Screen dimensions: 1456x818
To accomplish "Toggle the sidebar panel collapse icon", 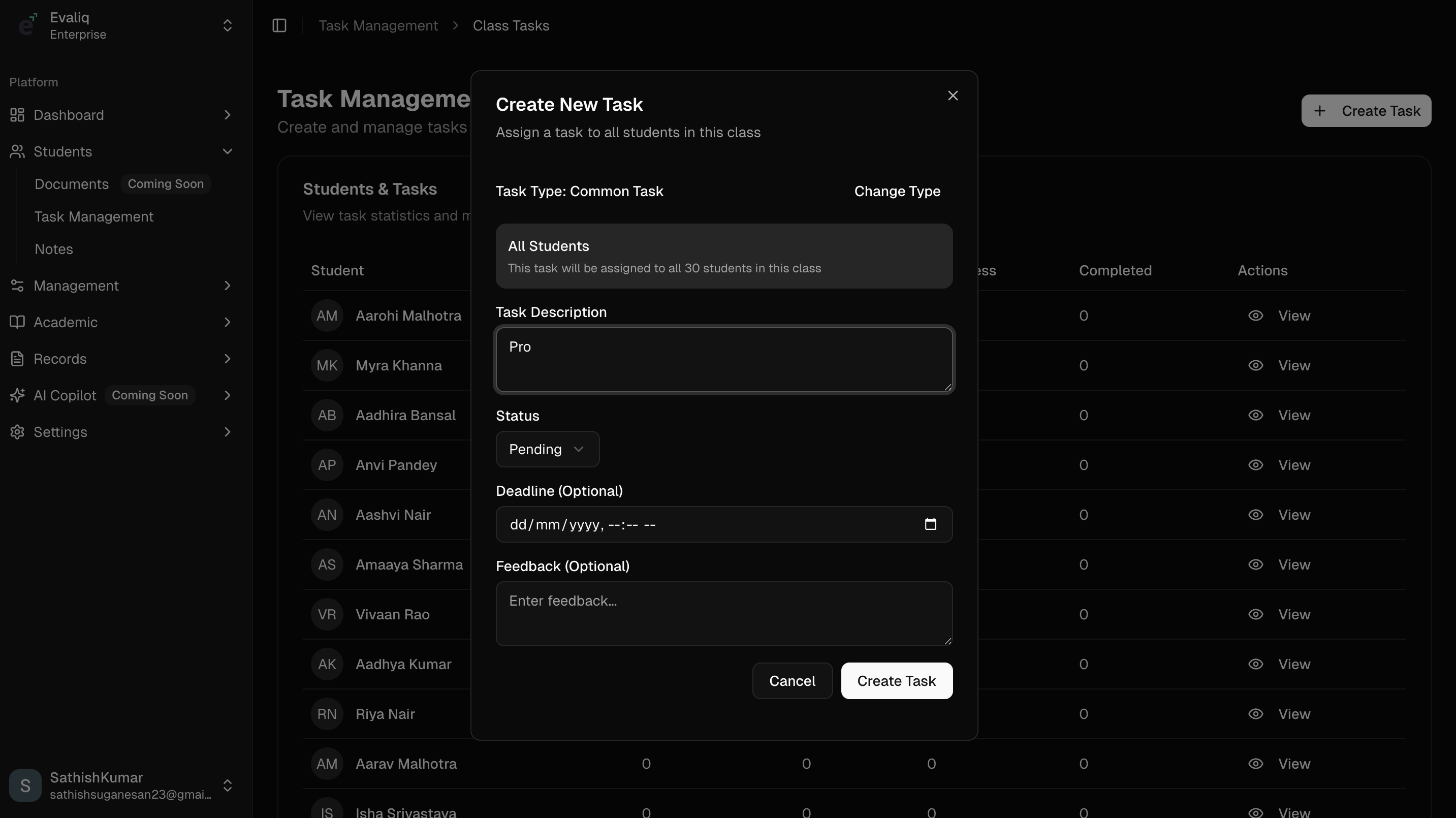I will pos(279,25).
